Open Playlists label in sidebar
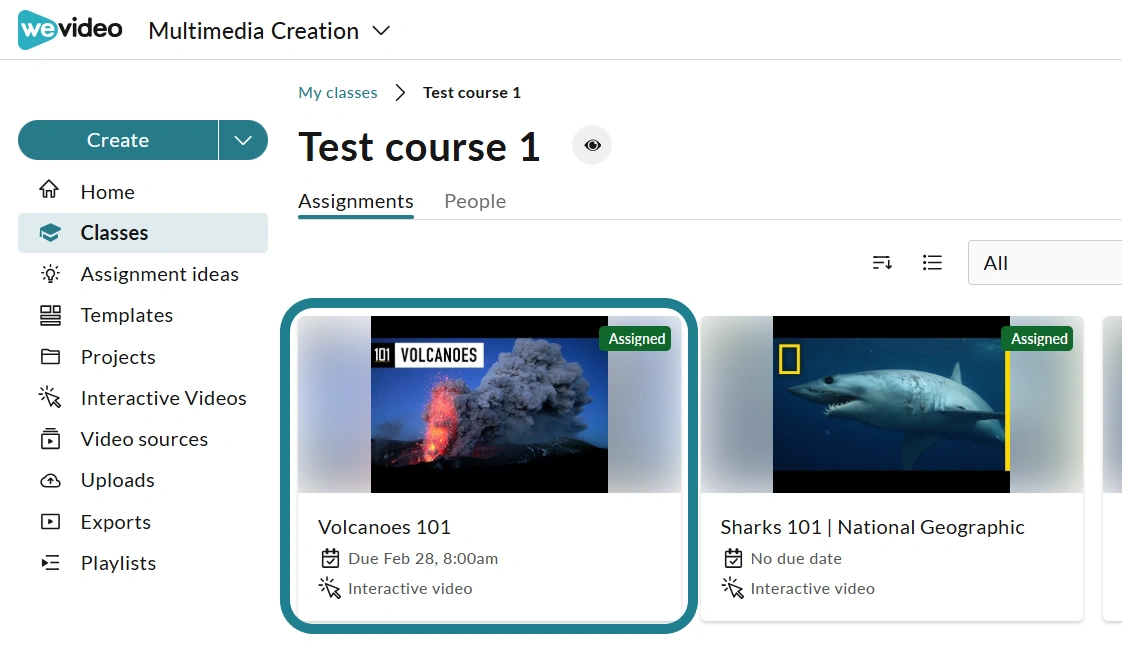Viewport: 1122px width, 655px height. (118, 563)
